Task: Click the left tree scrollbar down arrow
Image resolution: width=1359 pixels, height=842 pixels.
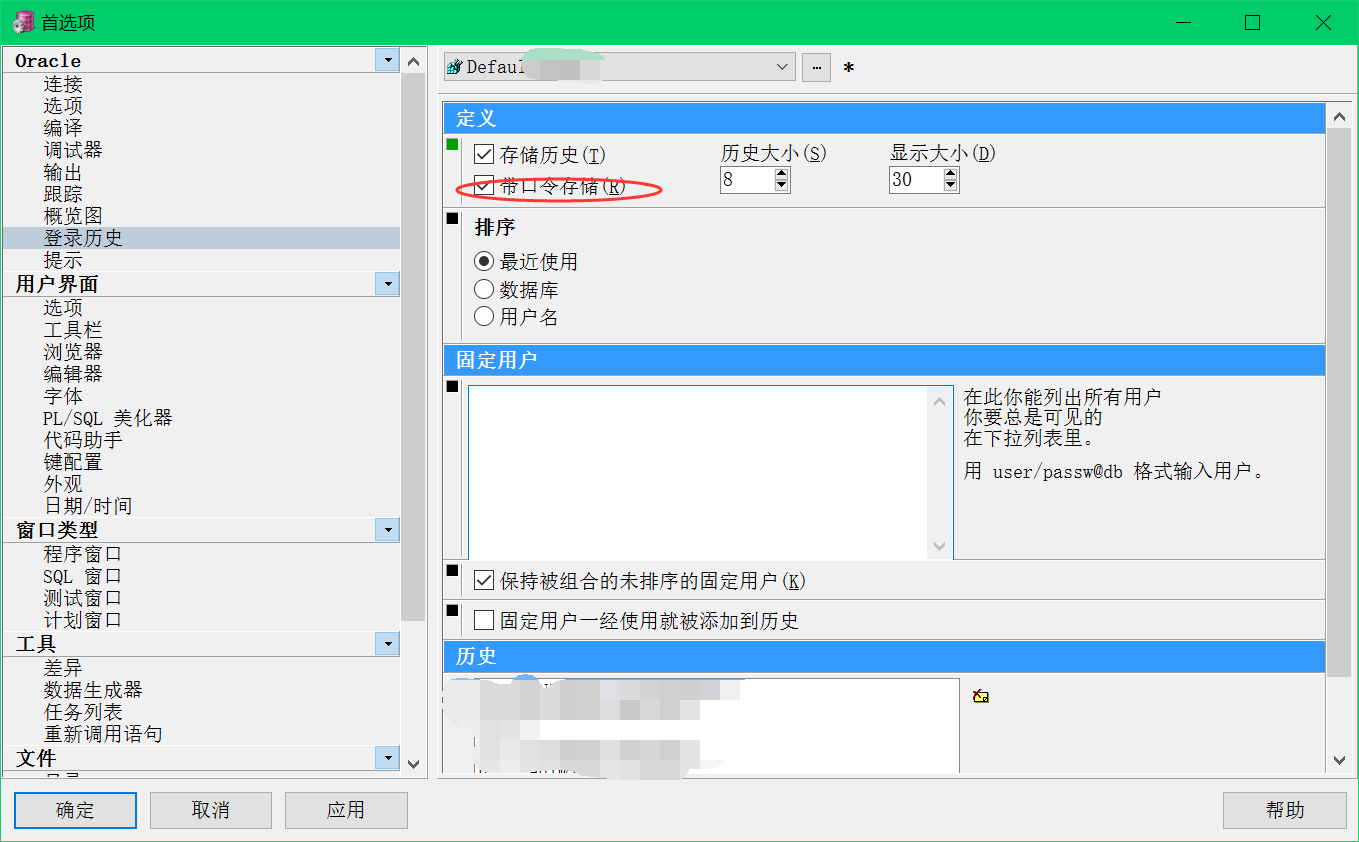Action: 413,763
